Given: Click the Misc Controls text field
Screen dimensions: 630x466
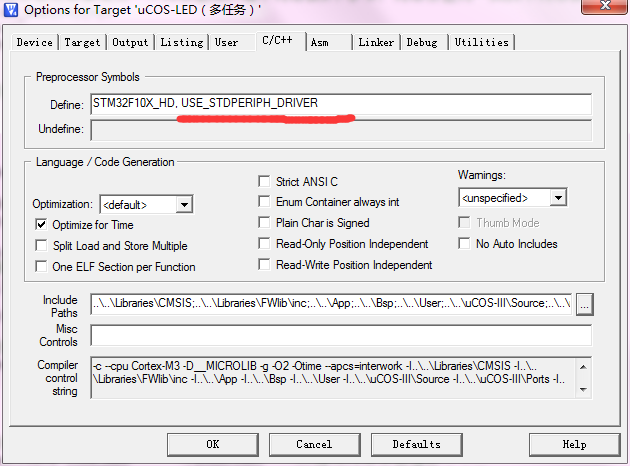Looking at the screenshot, I should pos(340,335).
